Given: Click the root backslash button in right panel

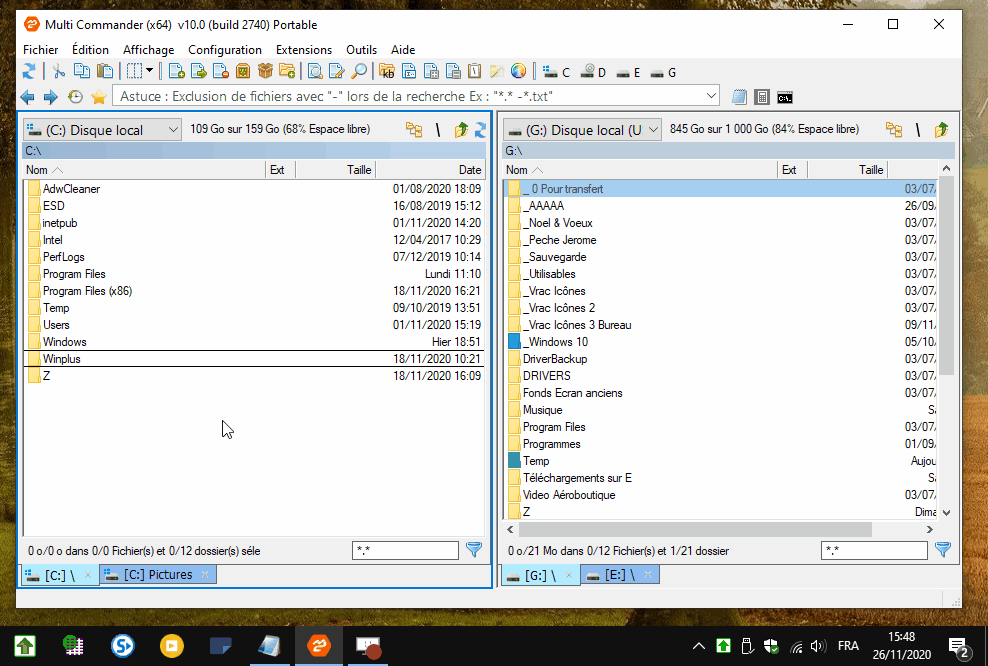Looking at the screenshot, I should tap(918, 130).
